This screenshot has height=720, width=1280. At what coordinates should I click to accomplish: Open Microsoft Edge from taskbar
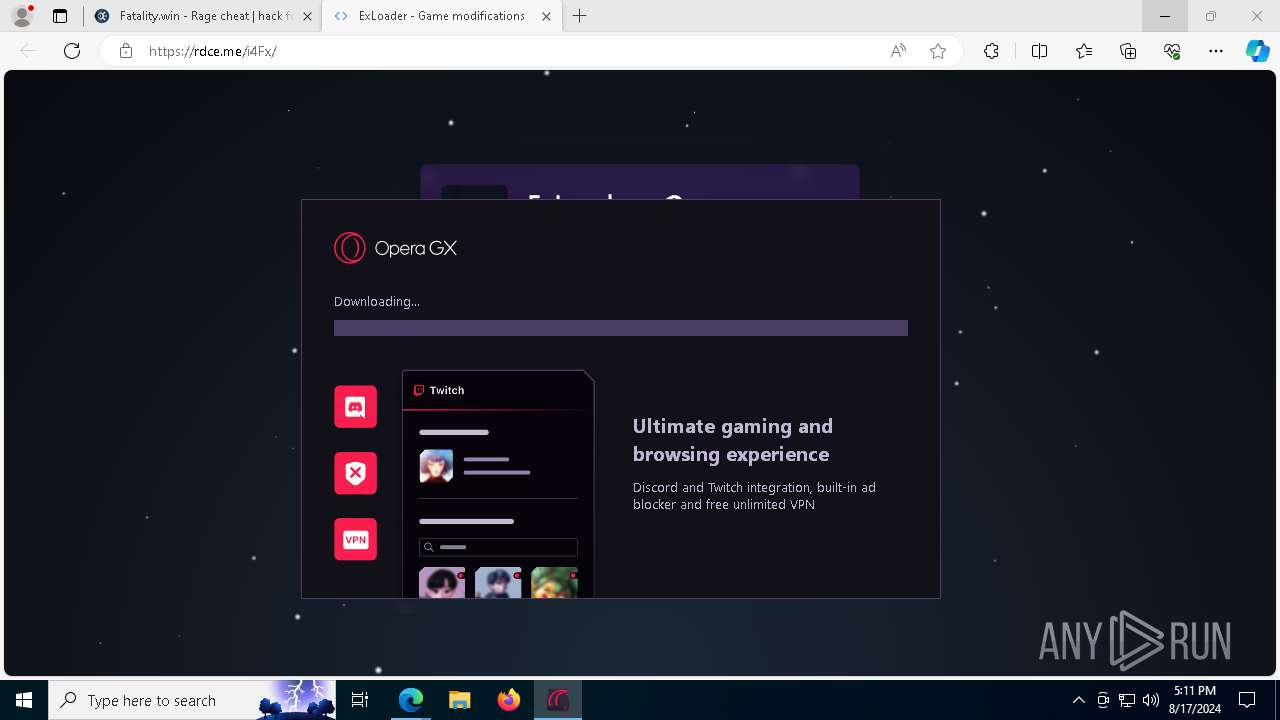411,700
